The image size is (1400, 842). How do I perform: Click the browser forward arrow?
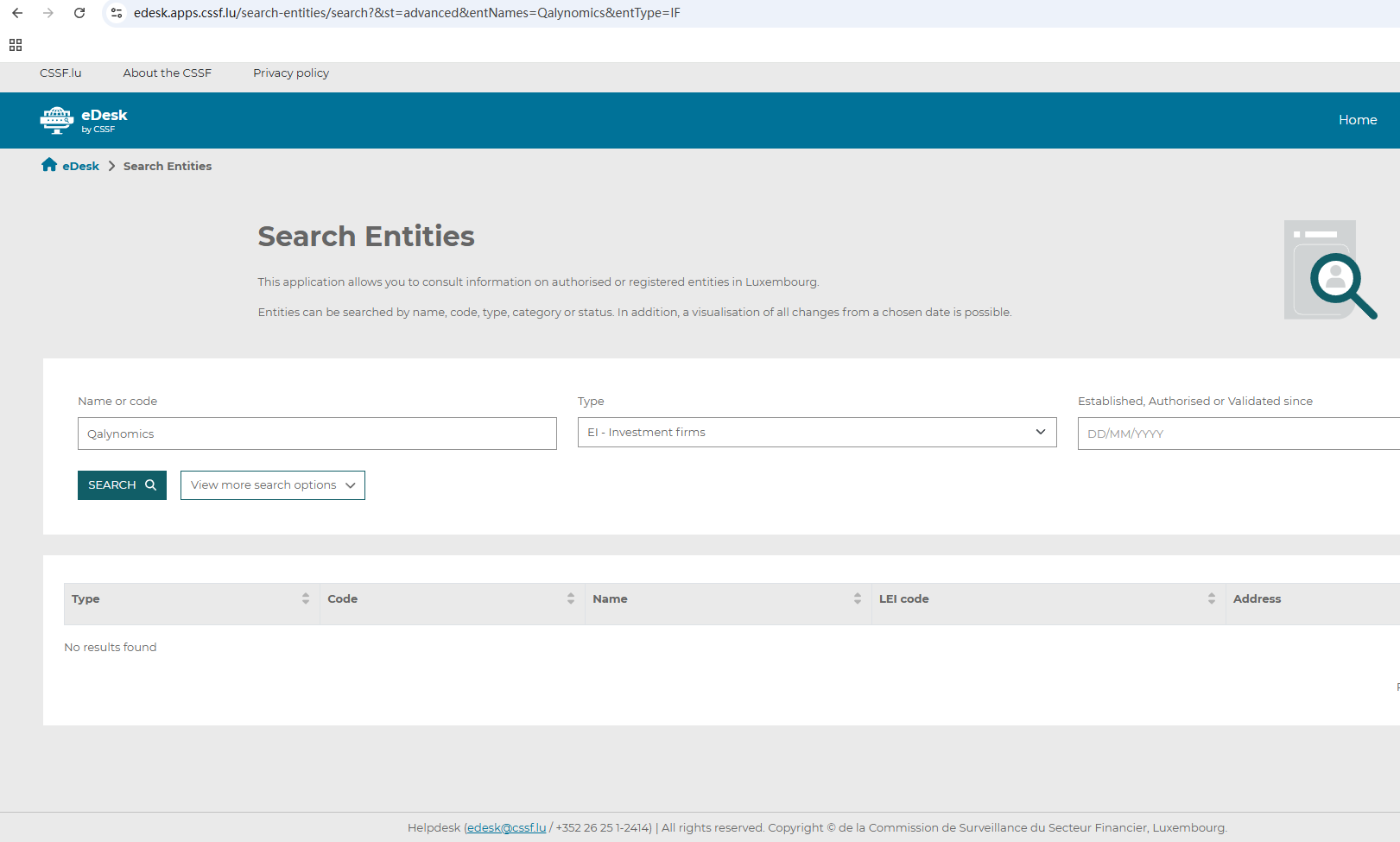48,13
